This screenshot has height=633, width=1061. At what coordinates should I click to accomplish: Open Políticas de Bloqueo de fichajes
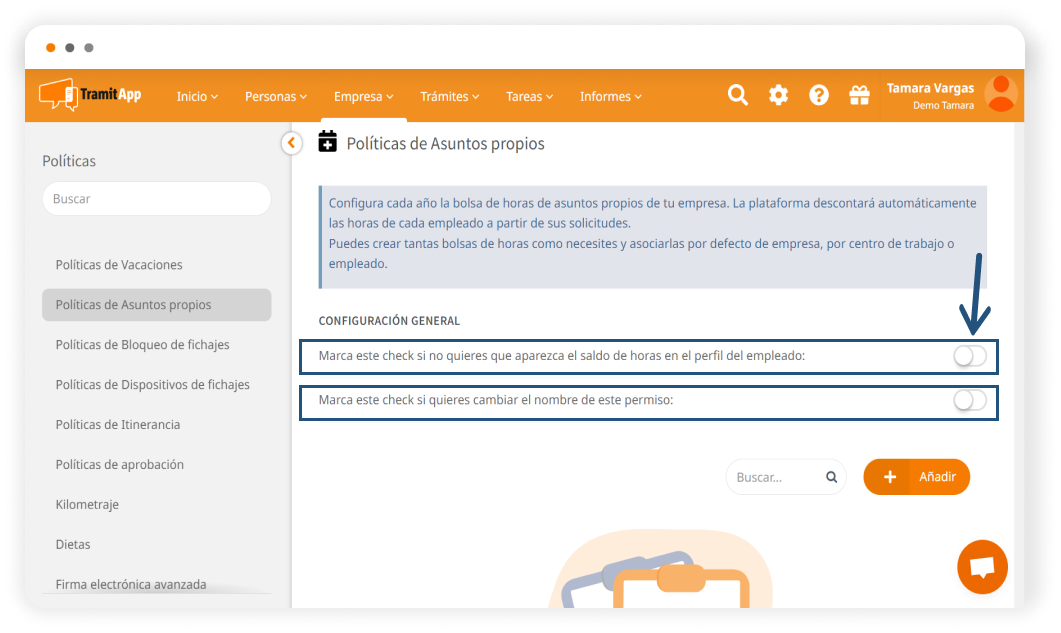click(142, 345)
